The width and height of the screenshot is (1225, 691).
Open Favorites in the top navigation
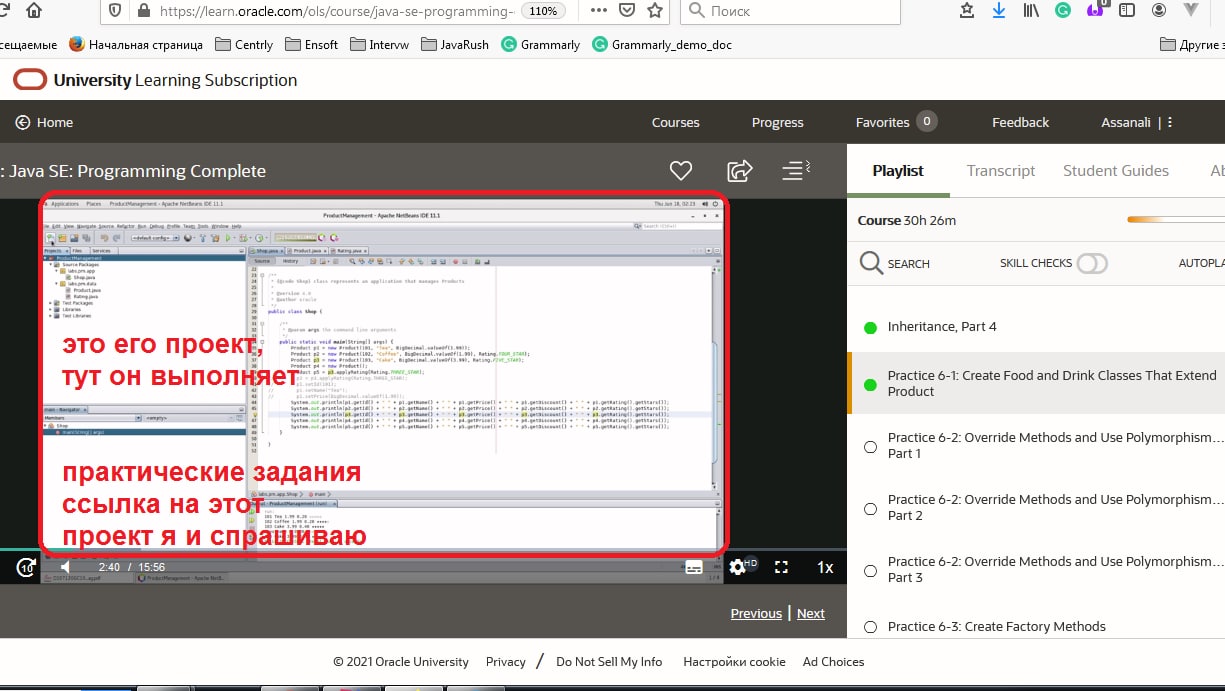coord(896,122)
